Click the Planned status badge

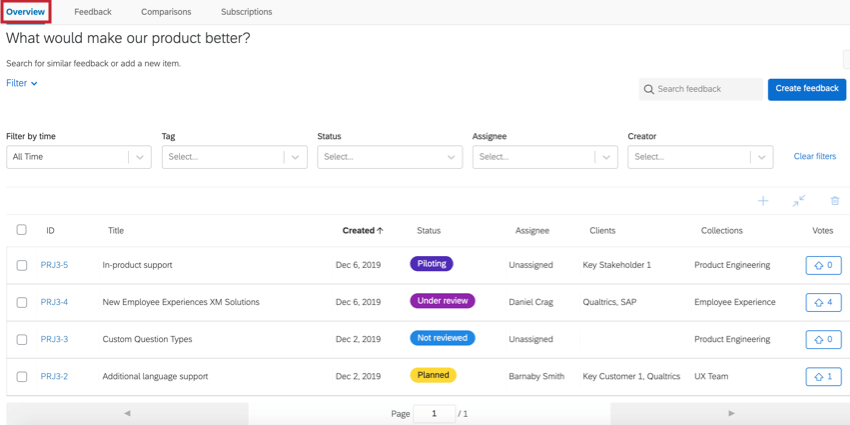[x=433, y=375]
